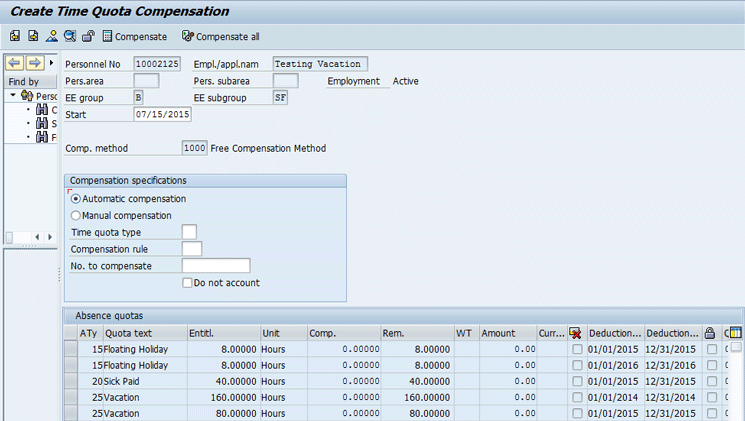
Task: Tick lock-column checkbox in Sick Paid row
Action: 712,381
